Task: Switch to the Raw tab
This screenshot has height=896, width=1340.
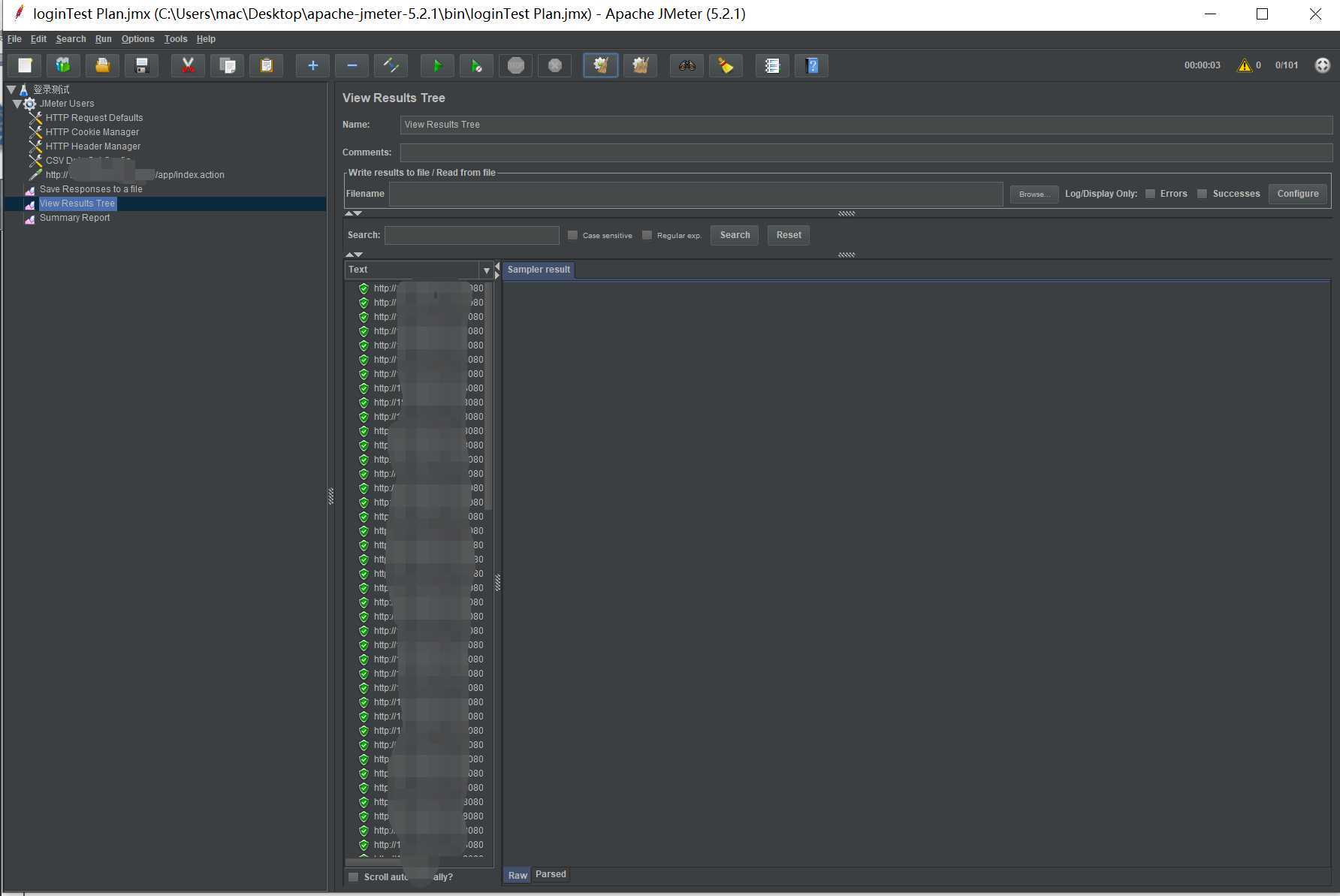Action: [518, 875]
